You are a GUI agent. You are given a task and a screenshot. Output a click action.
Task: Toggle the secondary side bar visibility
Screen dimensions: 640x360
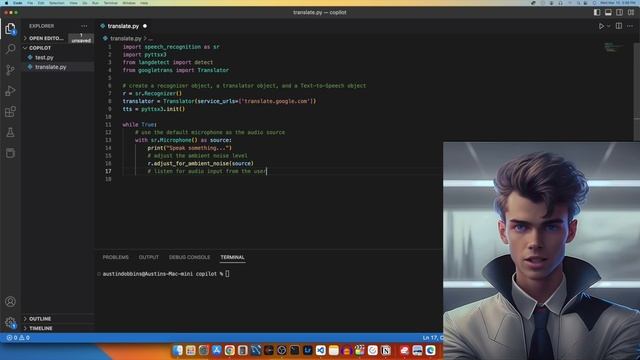619,13
